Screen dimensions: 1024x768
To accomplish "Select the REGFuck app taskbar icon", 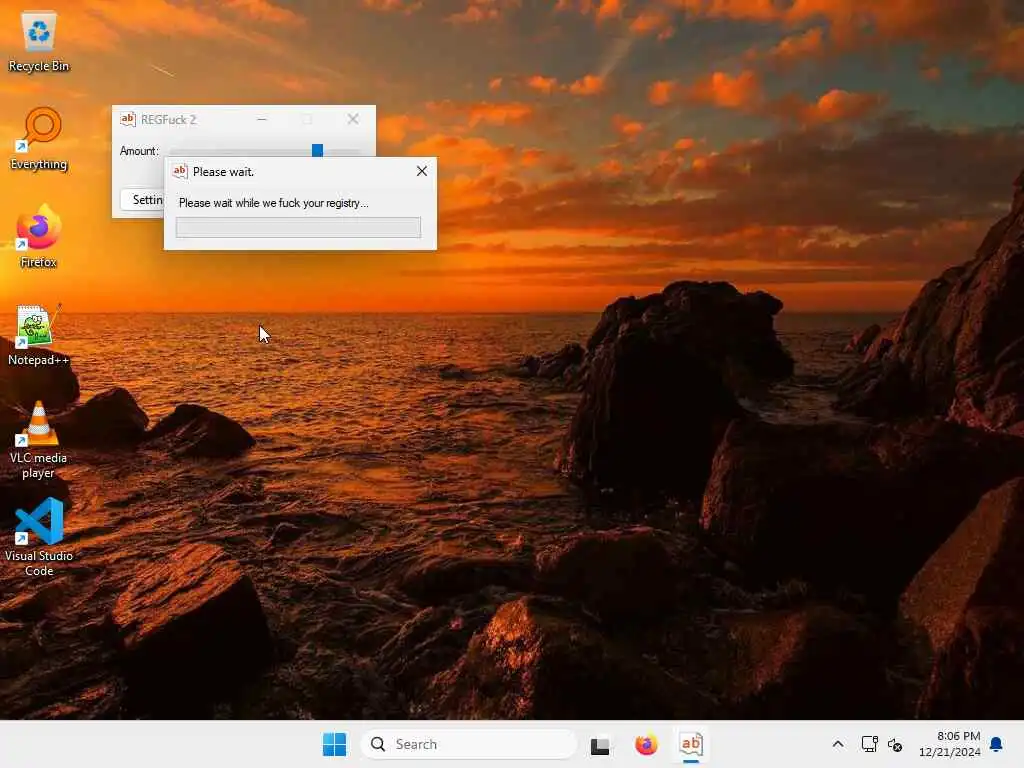I will [691, 744].
